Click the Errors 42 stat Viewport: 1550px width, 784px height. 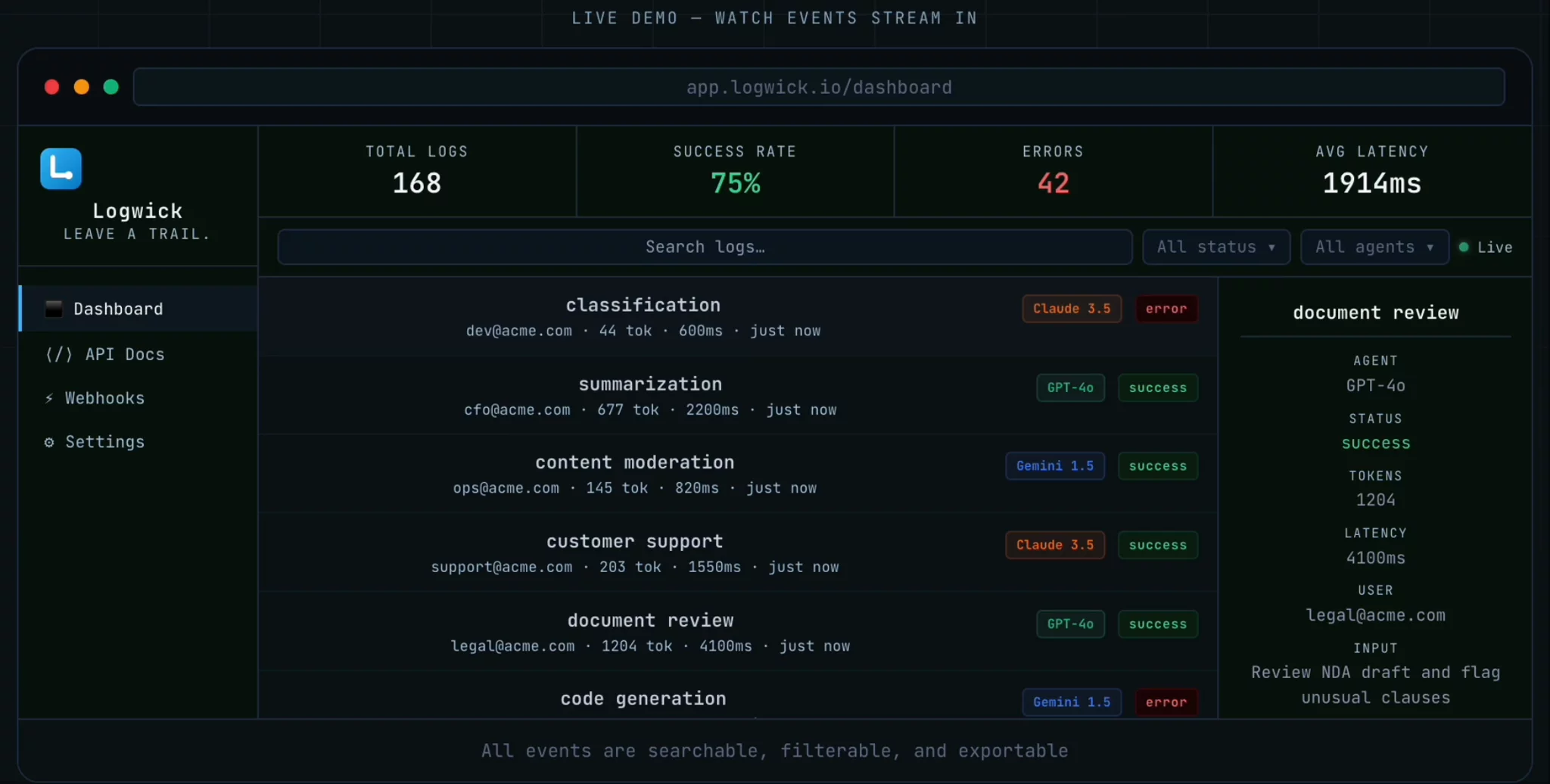pos(1054,172)
